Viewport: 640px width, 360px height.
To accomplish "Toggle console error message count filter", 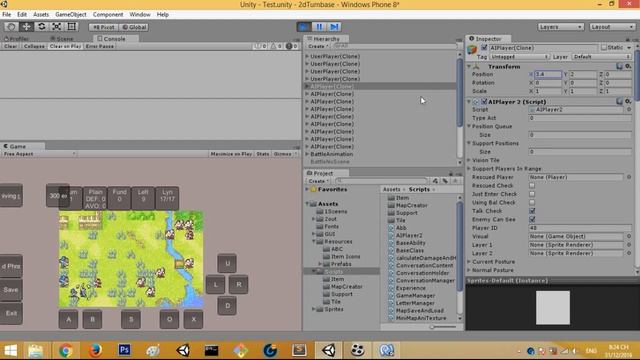I will [x=291, y=46].
